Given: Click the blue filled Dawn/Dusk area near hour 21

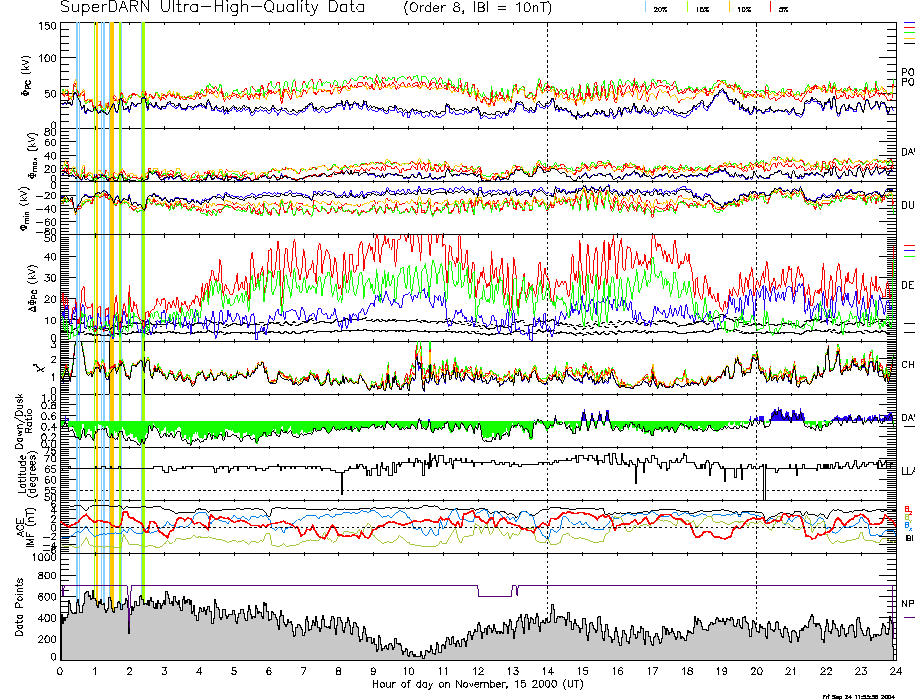Looking at the screenshot, I should pos(782,416).
